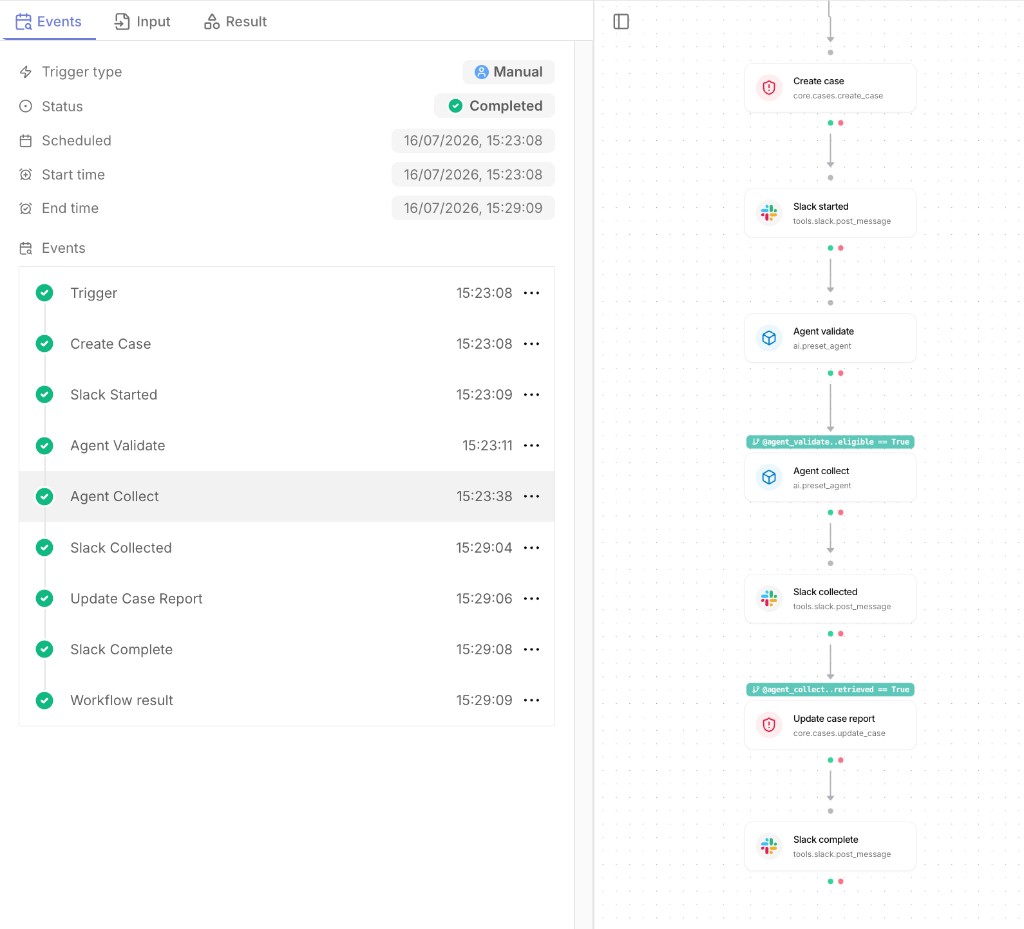This screenshot has width=1024, height=929.
Task: Click green check icon beside Agent Validate
Action: pos(44,445)
